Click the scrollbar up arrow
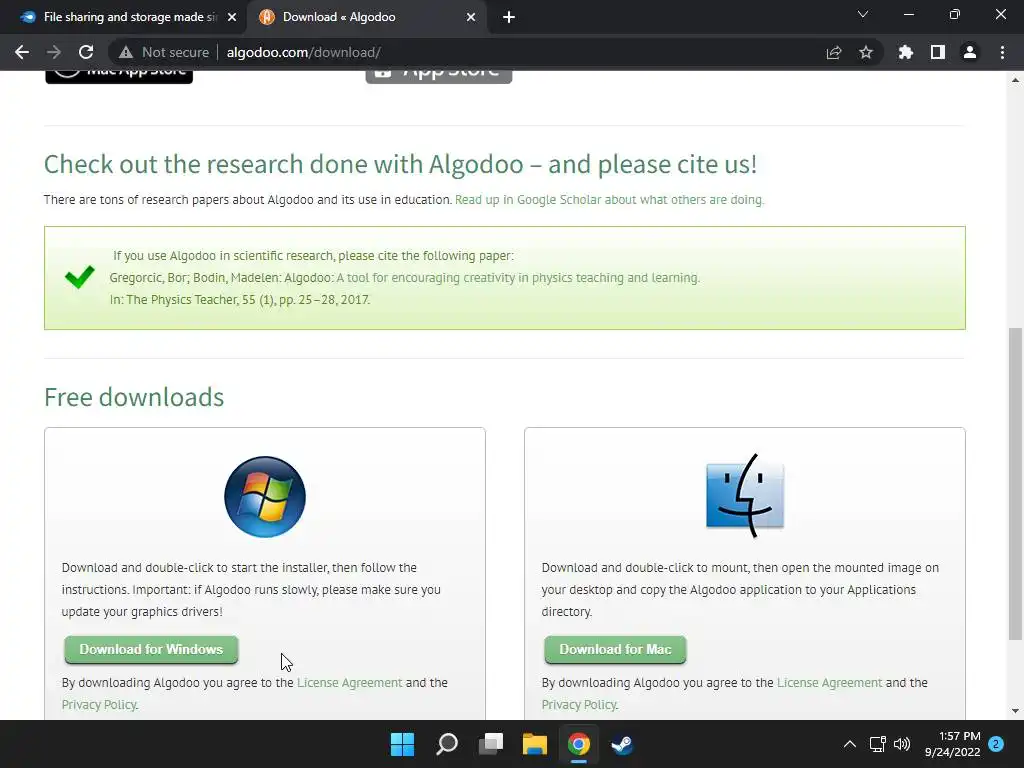The width and height of the screenshot is (1024, 768). point(1016,80)
